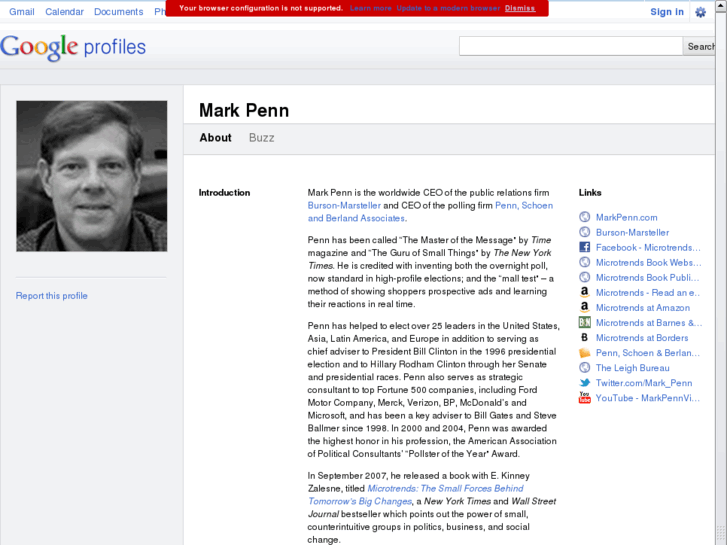The image size is (727, 545).
Task: Click the Mark Penn name heading
Action: point(244,110)
